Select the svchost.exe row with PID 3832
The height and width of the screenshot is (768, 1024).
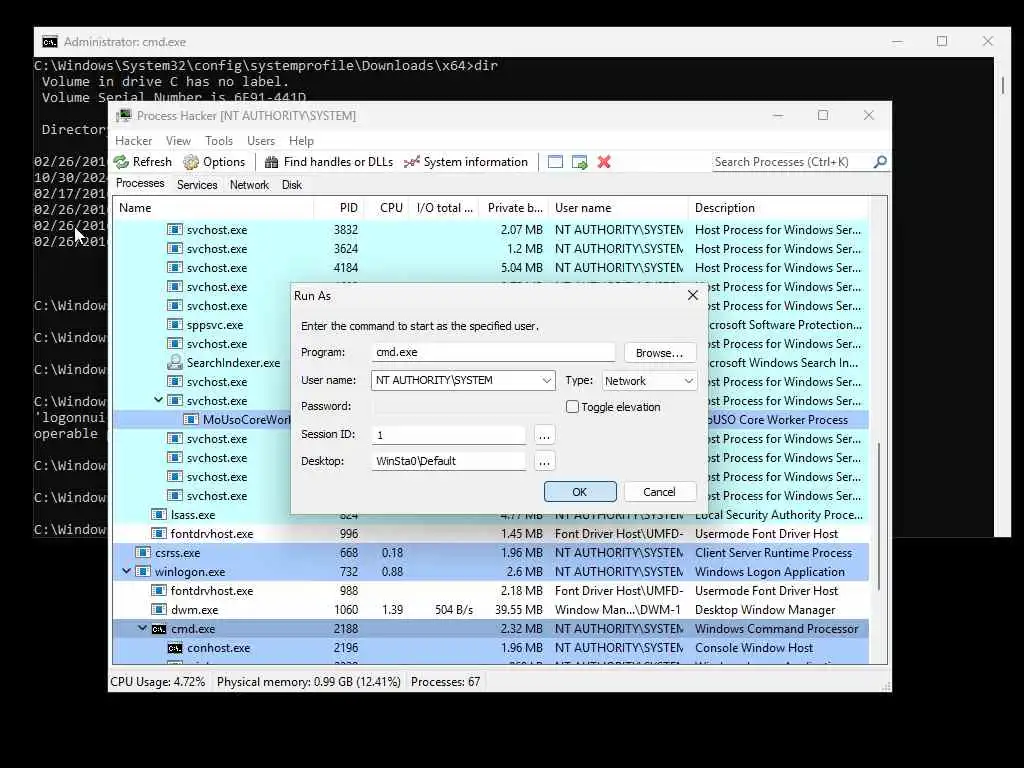(x=491, y=230)
